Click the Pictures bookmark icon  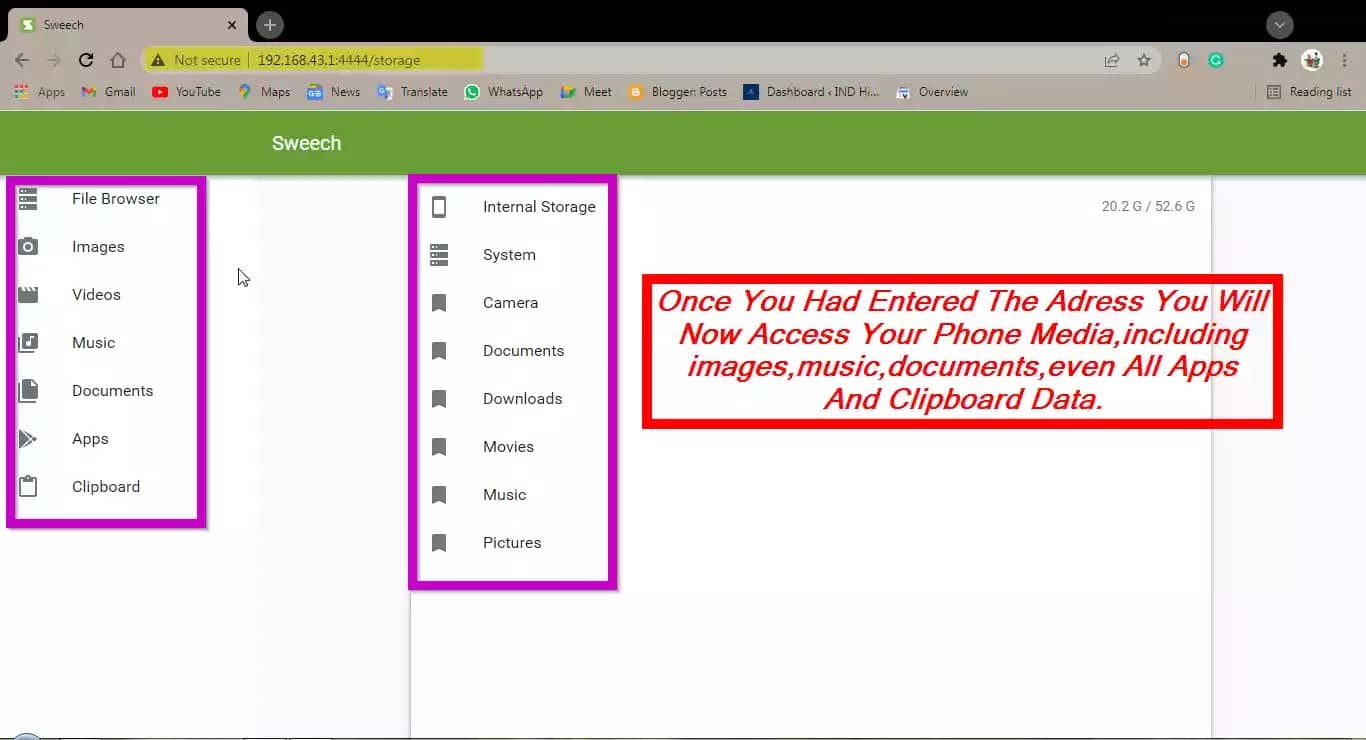pyautogui.click(x=439, y=543)
